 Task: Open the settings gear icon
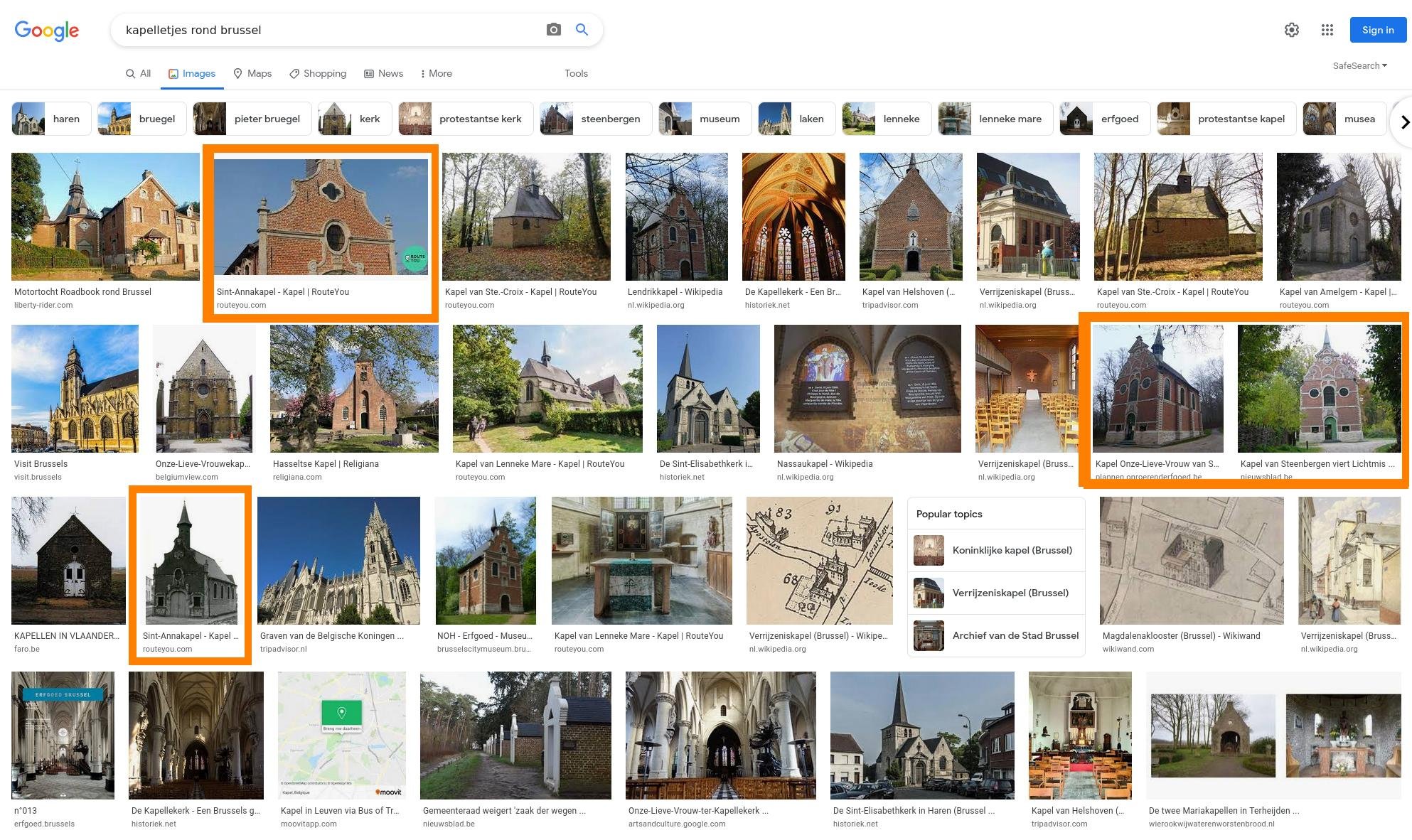[x=1291, y=30]
